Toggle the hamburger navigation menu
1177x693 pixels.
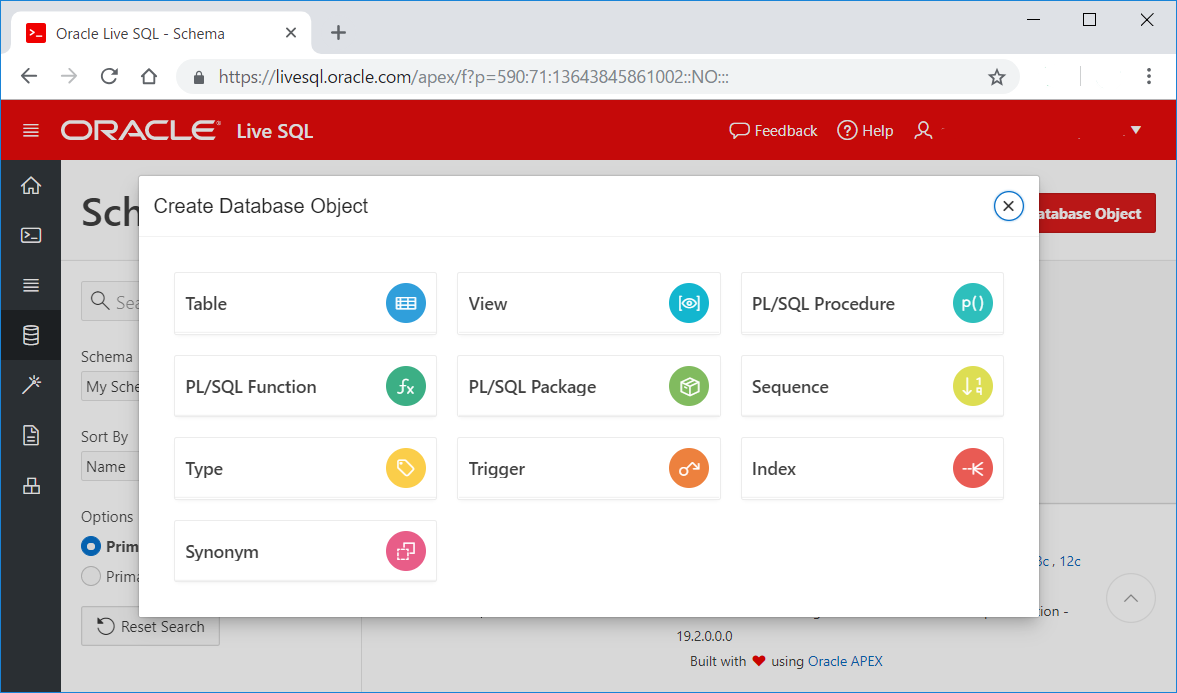tap(31, 130)
